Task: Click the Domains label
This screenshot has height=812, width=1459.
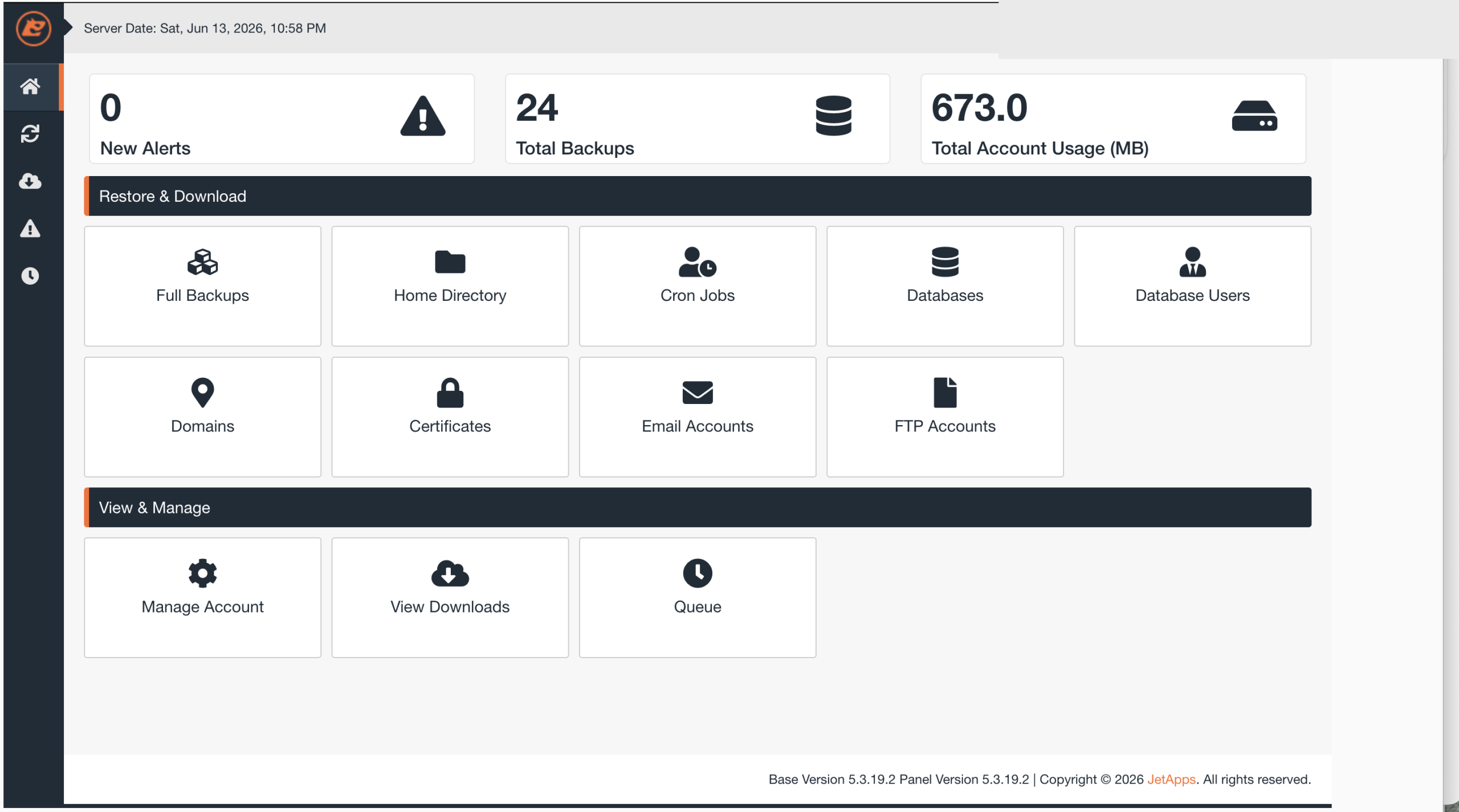Action: click(x=202, y=426)
